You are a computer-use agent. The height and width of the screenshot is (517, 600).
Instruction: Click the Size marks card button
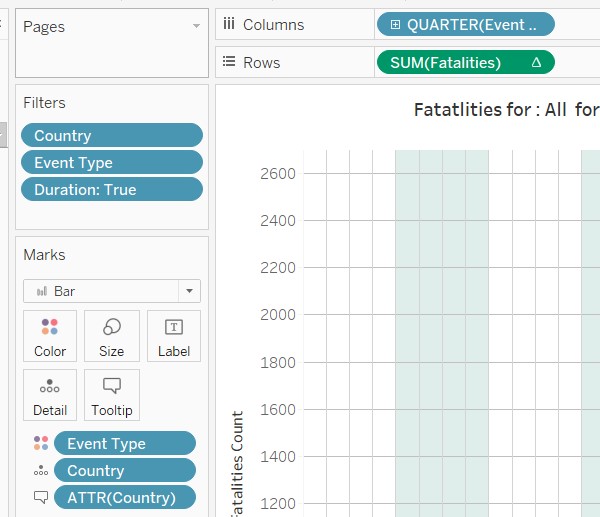[x=112, y=336]
